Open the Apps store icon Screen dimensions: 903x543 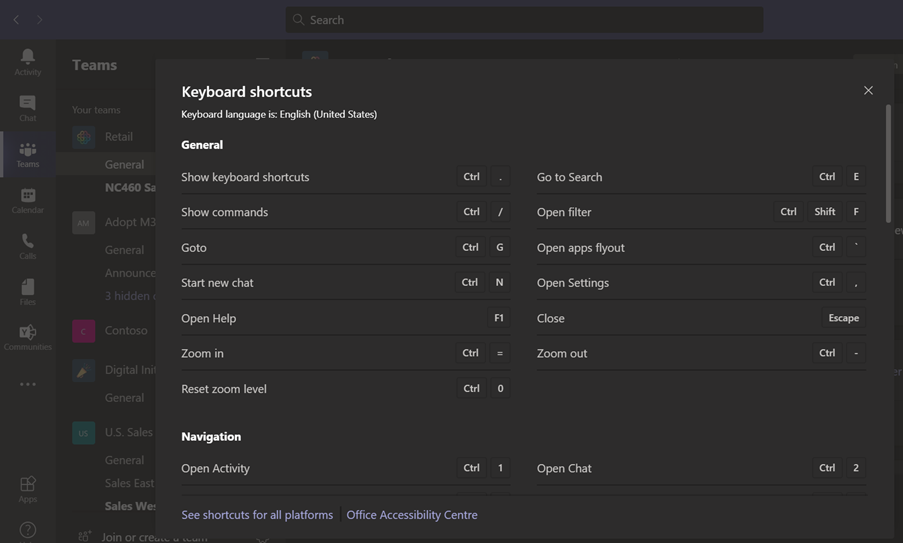(x=28, y=484)
